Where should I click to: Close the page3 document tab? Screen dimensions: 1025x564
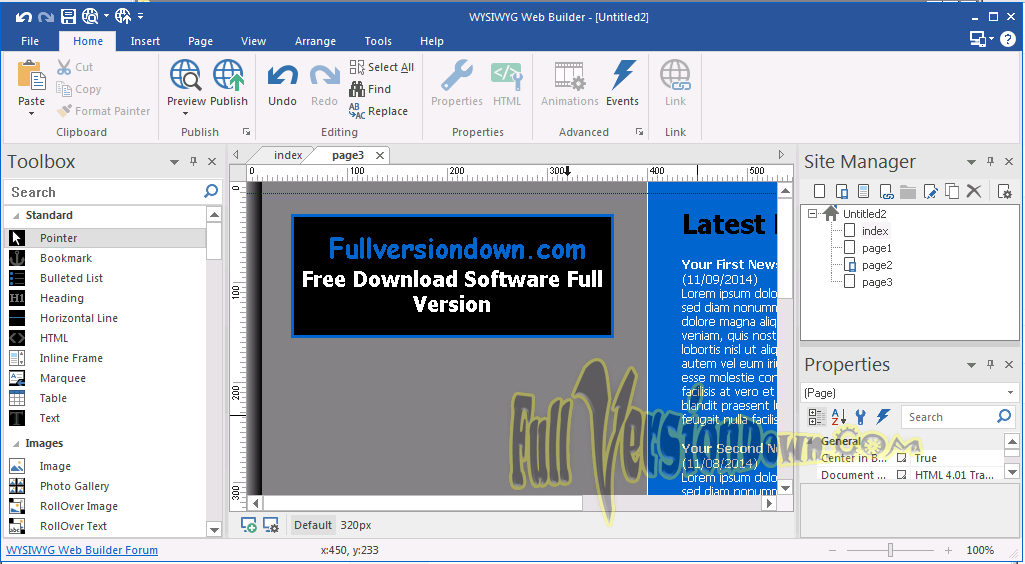(x=379, y=156)
